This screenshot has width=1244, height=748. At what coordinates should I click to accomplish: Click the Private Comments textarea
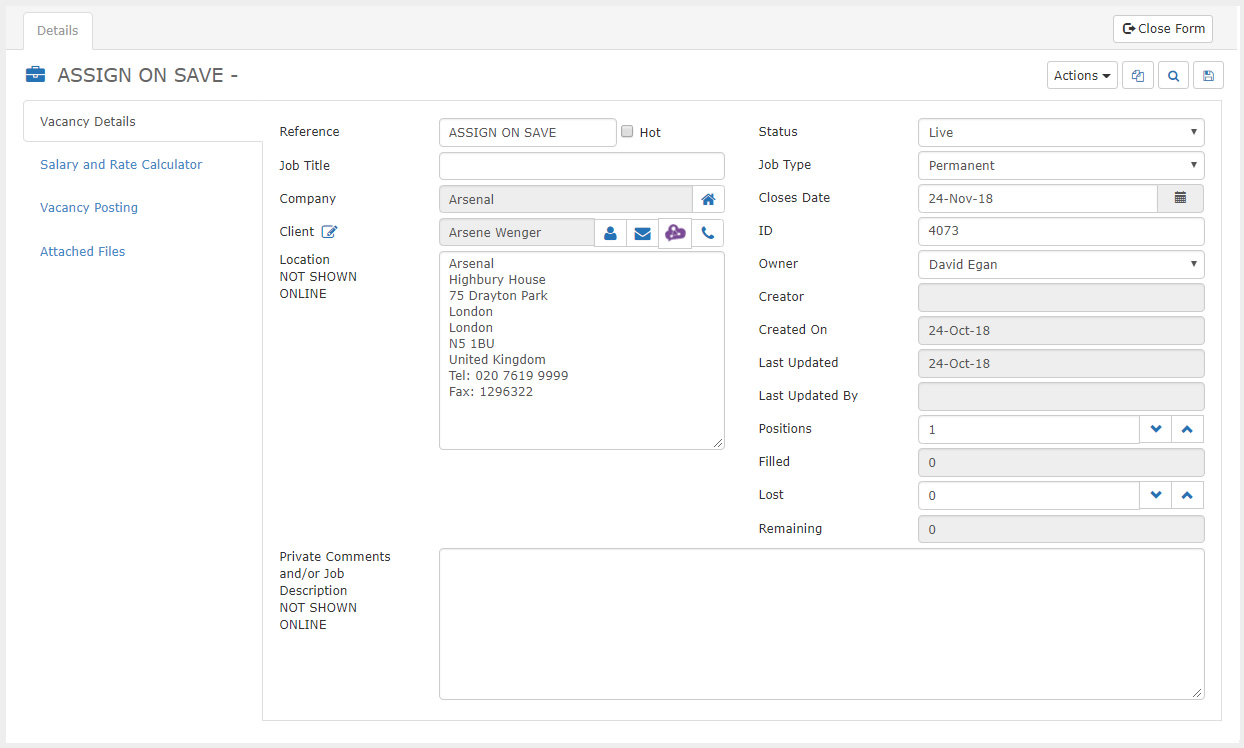822,624
